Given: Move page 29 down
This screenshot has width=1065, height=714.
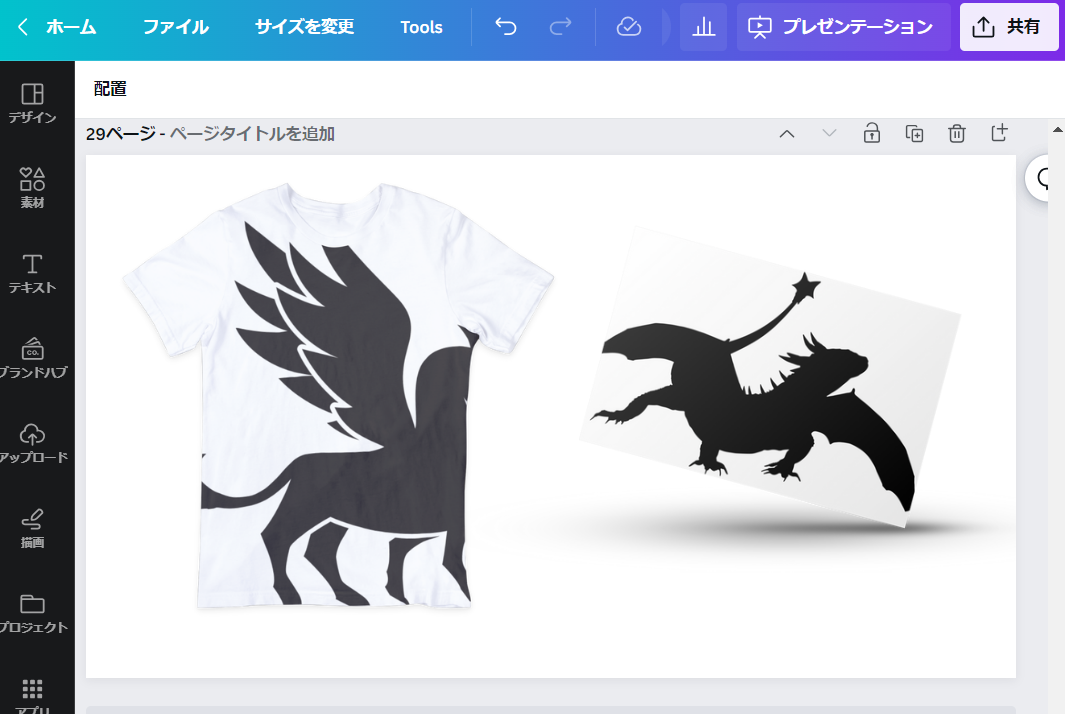Looking at the screenshot, I should 829,133.
